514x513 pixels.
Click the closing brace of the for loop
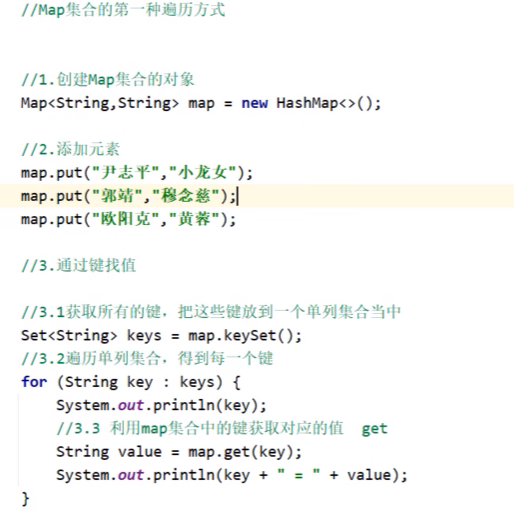pyautogui.click(x=25, y=499)
